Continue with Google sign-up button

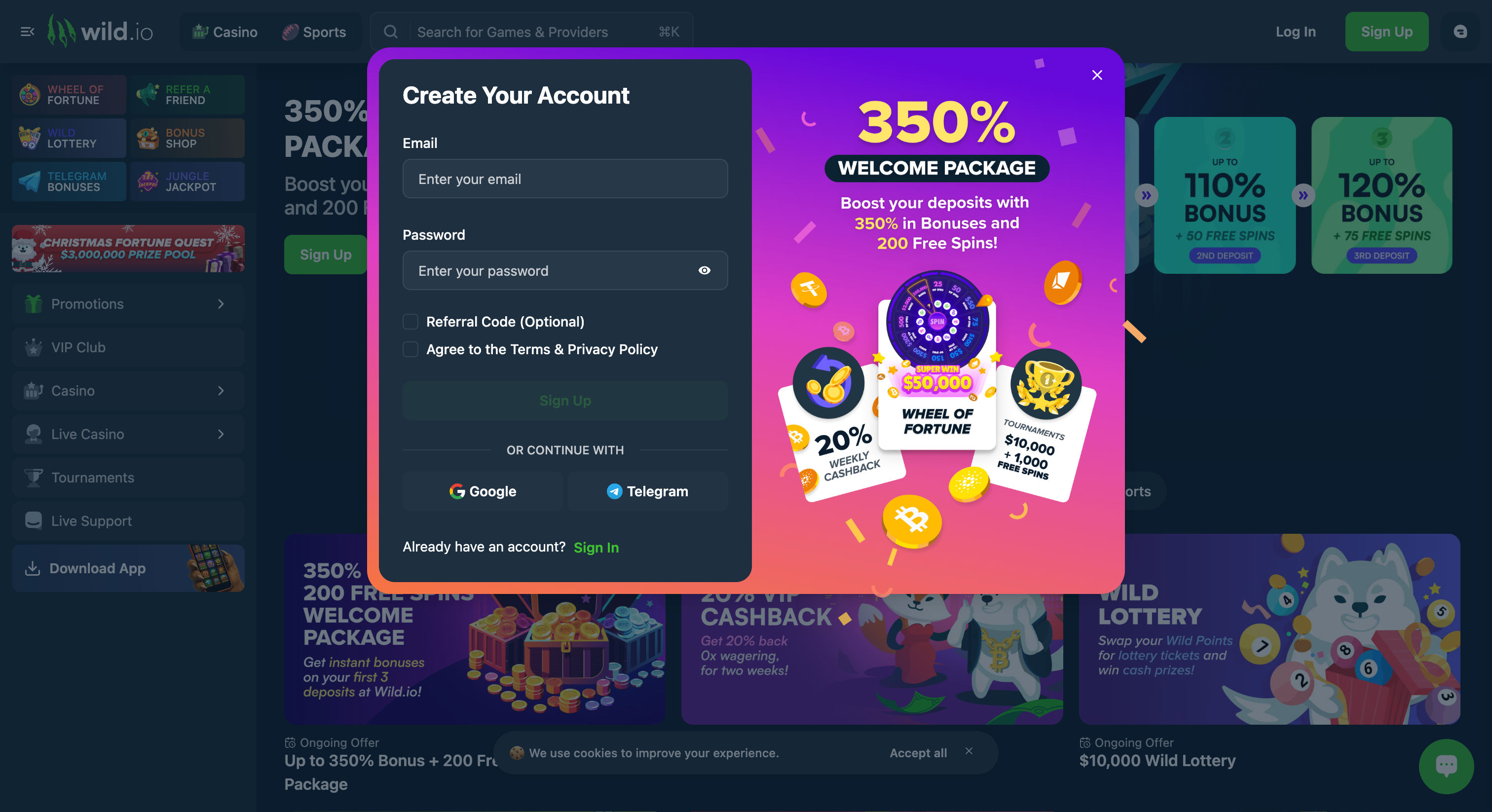tap(483, 491)
